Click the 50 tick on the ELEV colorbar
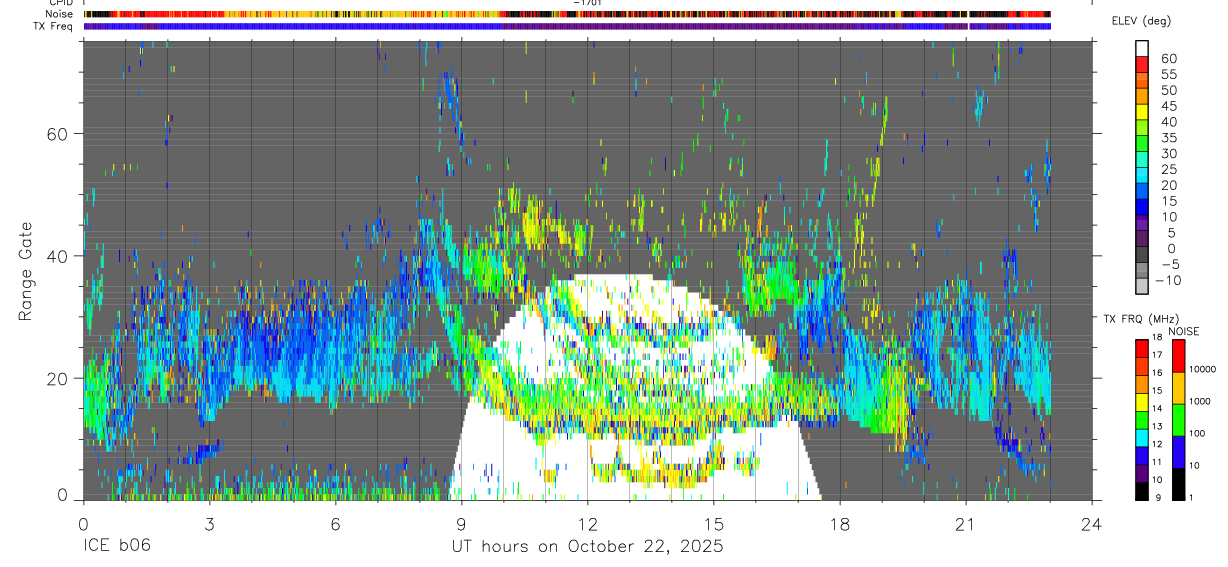 (1167, 91)
